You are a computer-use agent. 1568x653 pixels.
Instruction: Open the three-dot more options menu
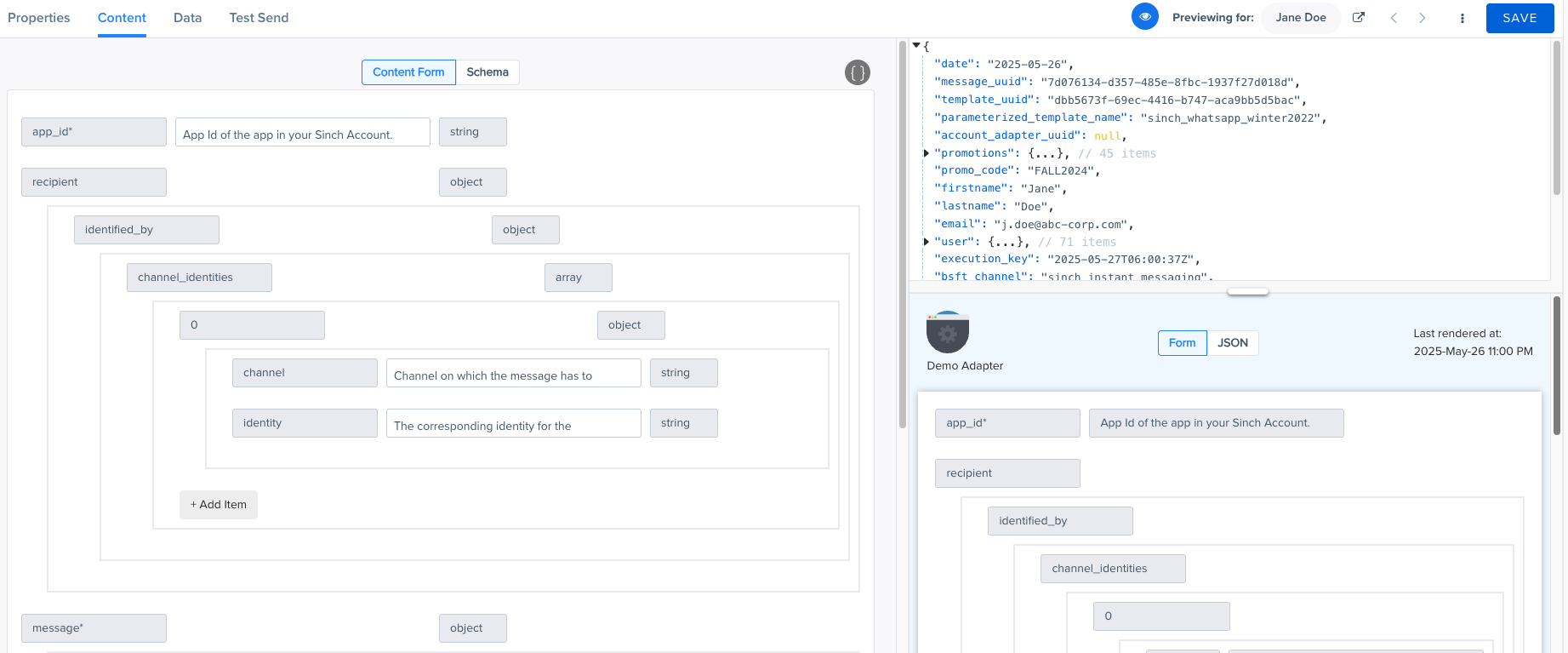(x=1463, y=18)
